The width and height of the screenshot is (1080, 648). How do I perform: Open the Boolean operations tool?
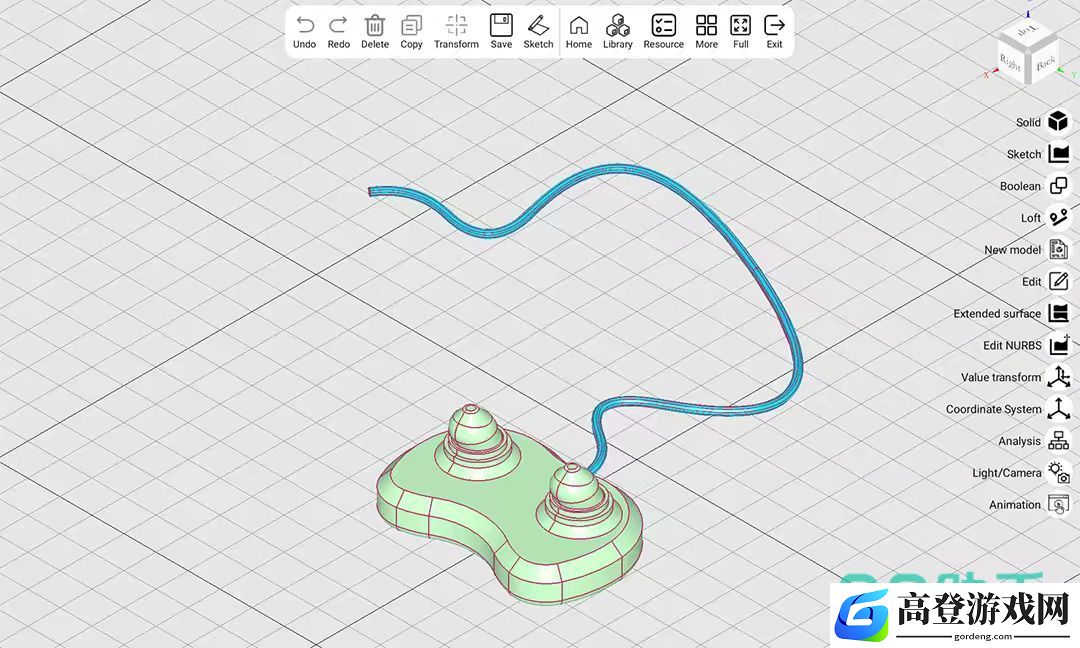1058,186
